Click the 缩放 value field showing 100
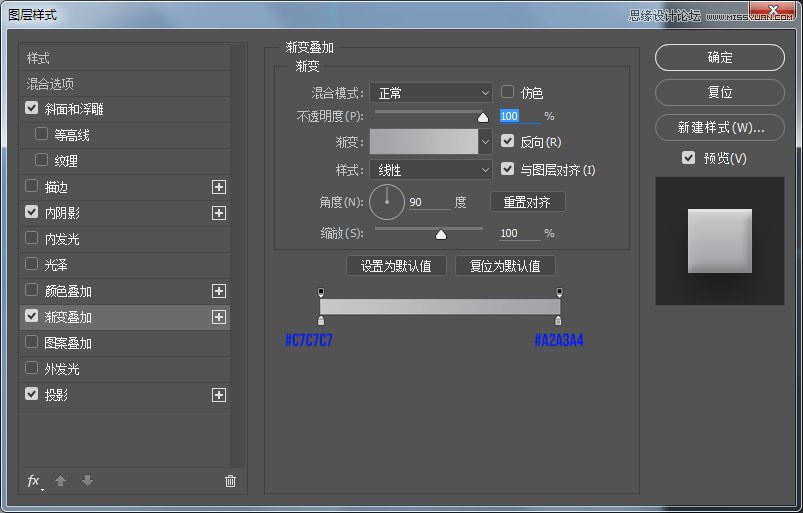Viewport: 803px width, 513px height. tap(519, 233)
